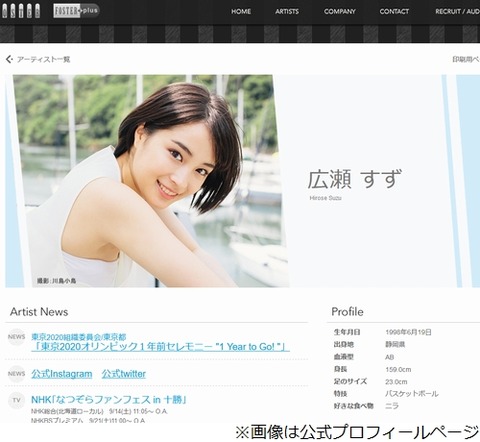Click the 身長 label
This screenshot has height=442, width=480.
[340, 369]
